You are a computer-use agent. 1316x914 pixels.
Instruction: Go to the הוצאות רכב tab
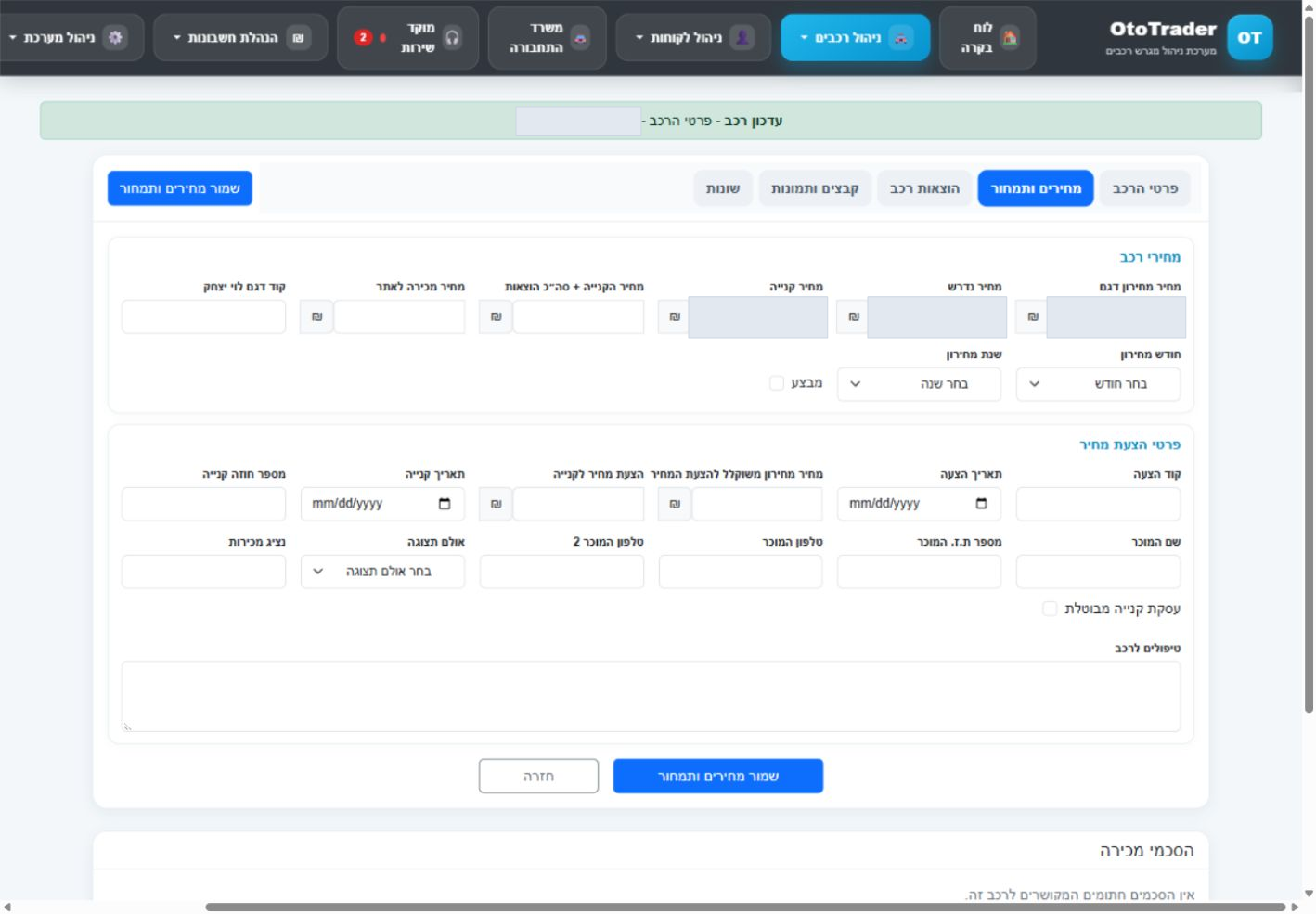[924, 188]
